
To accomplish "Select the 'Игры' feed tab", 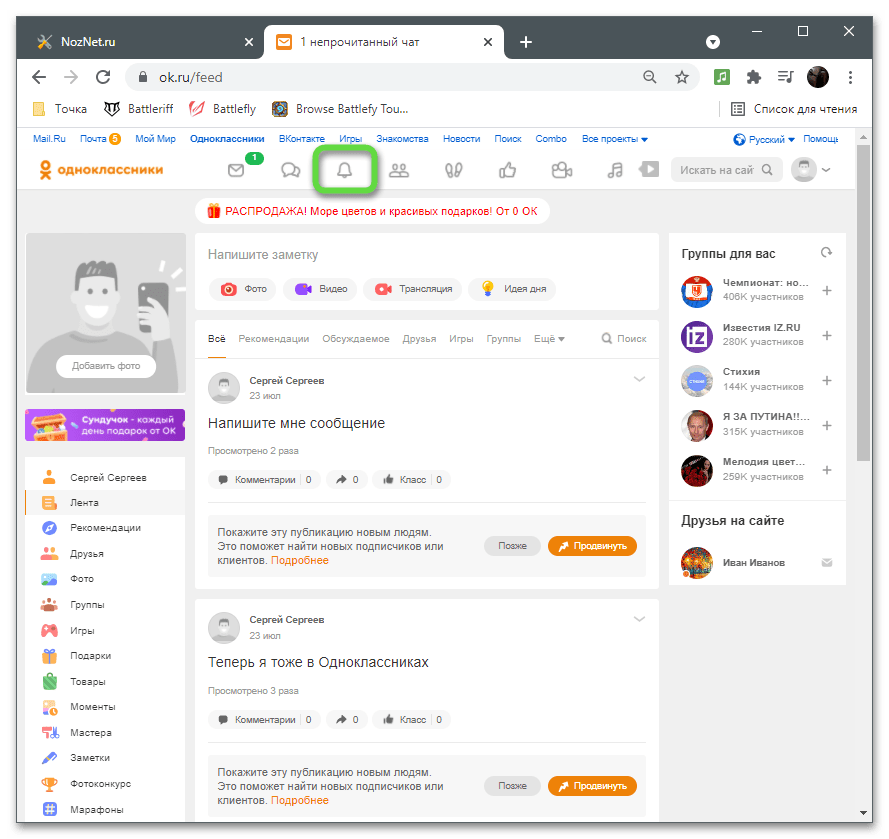I will click(461, 338).
